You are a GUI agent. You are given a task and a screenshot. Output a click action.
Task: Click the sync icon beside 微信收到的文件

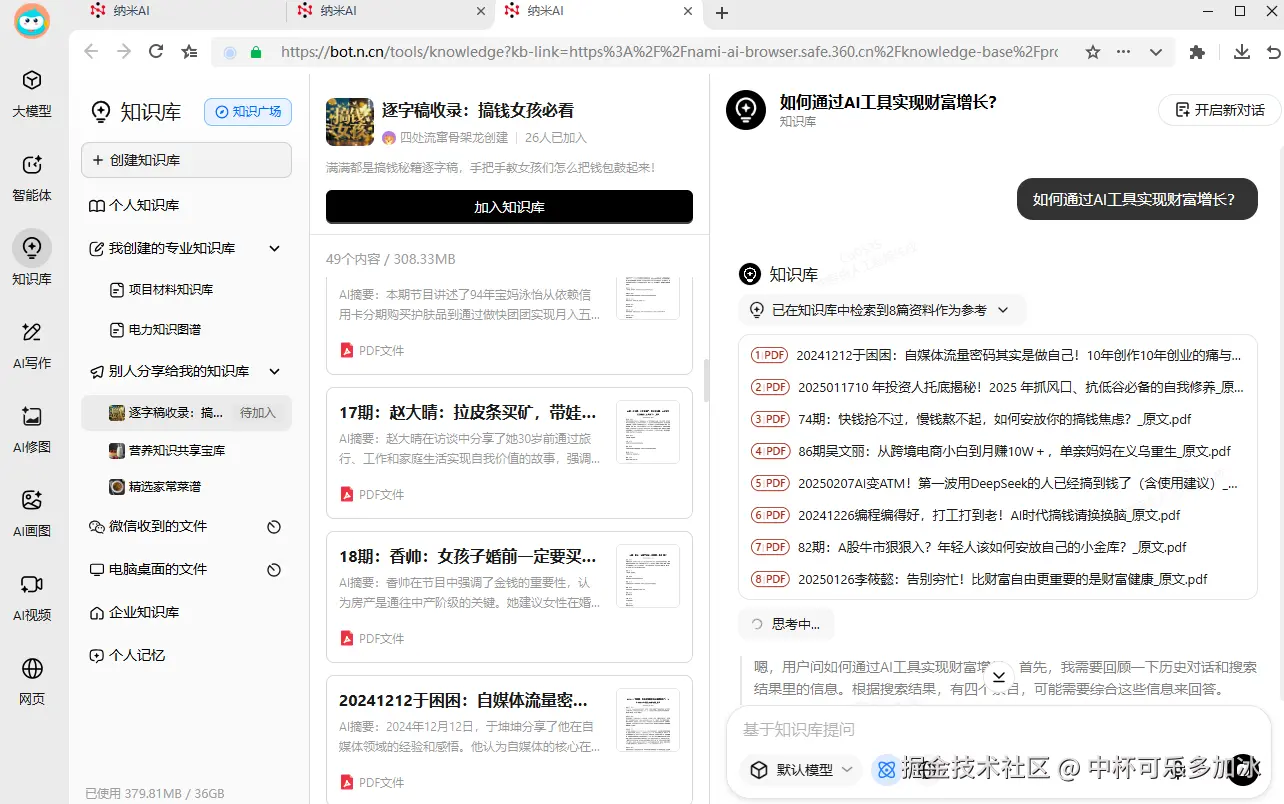(274, 527)
